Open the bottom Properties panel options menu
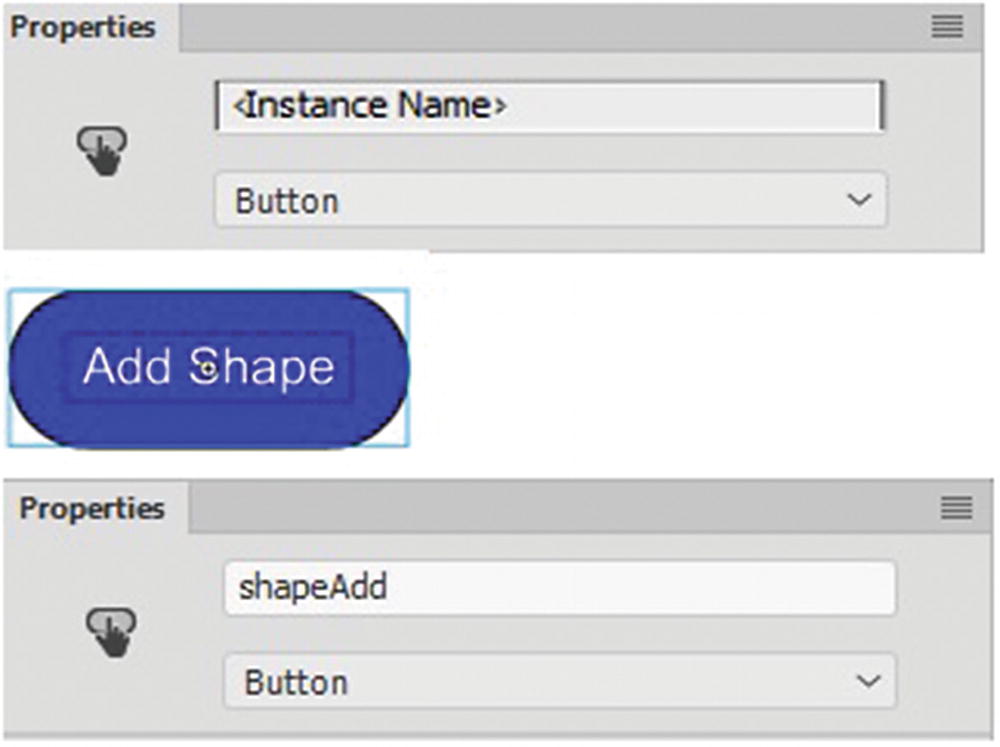 point(956,509)
